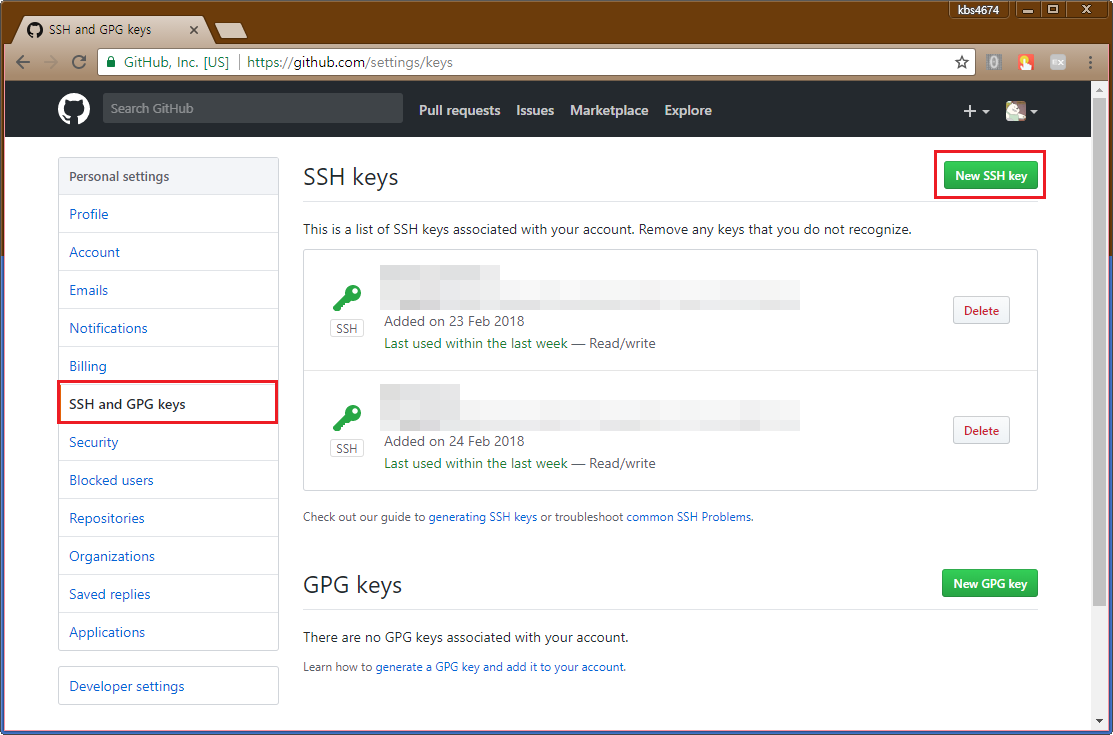1113x735 pixels.
Task: Click the GitHub Octocat logo
Action: coord(74,109)
